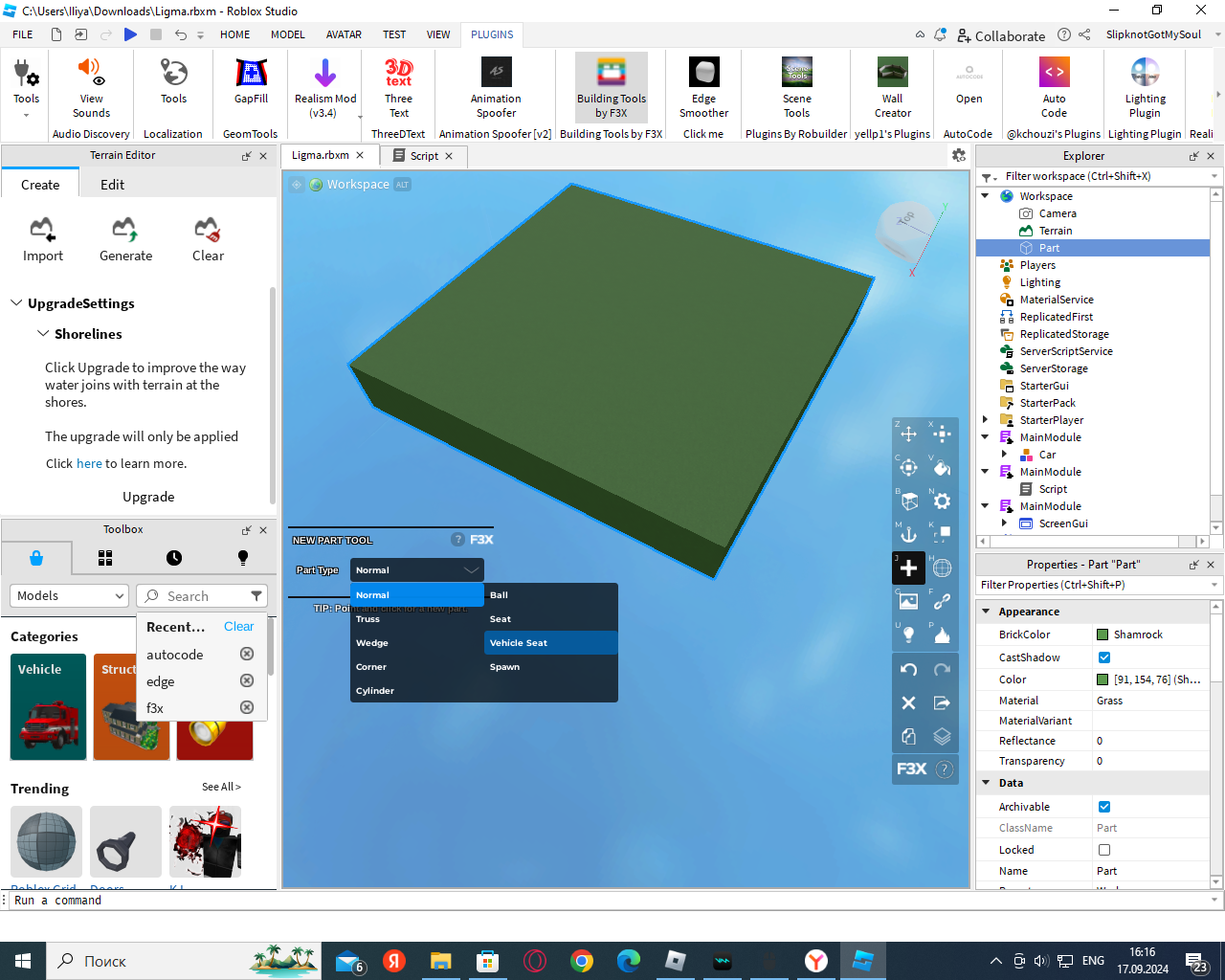
Task: Select the F3X Surface cube tool
Action: point(908,501)
